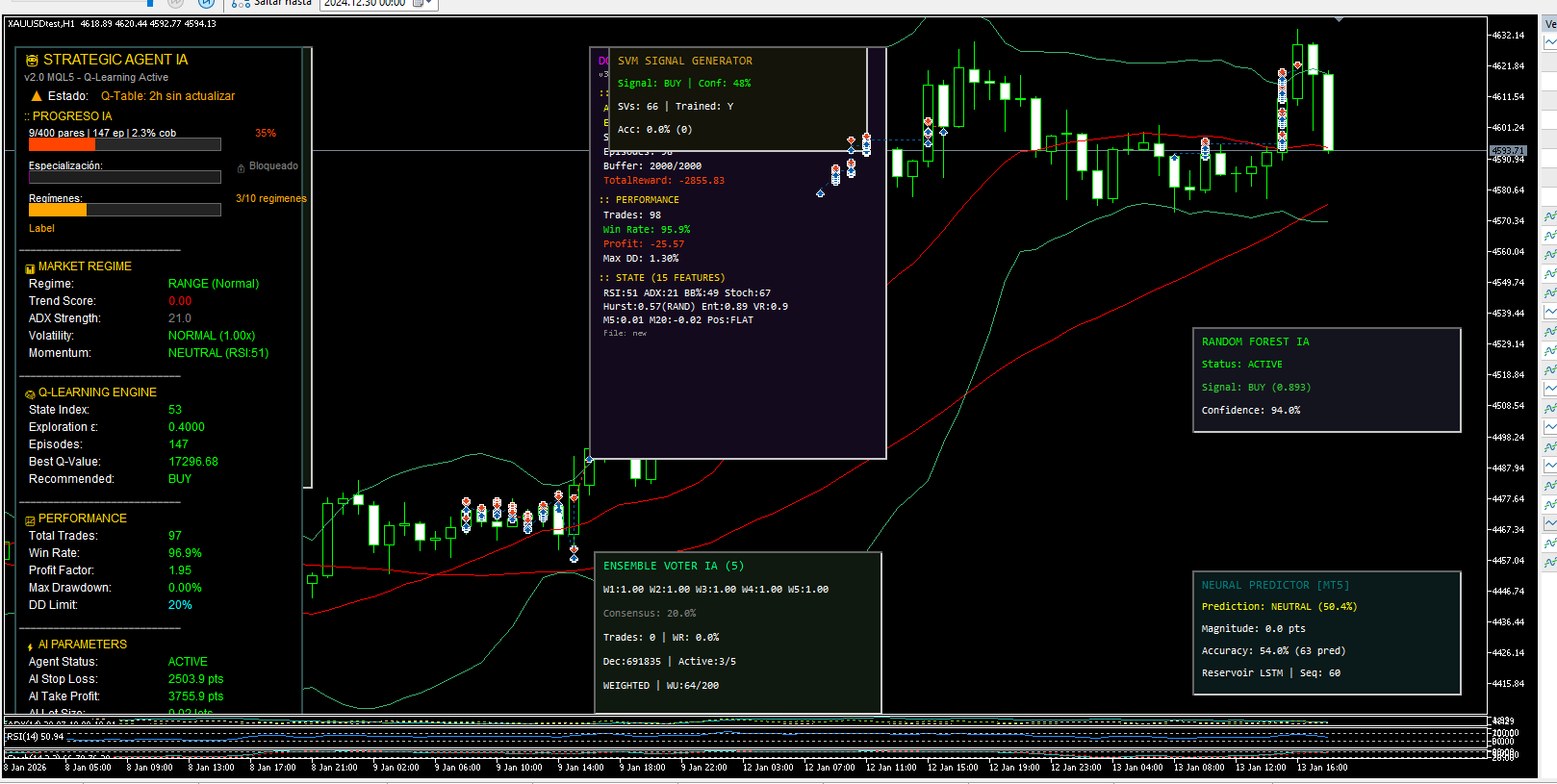The width and height of the screenshot is (1557, 784).
Task: Click the padlock icon beside Bloqueado
Action: [x=241, y=167]
